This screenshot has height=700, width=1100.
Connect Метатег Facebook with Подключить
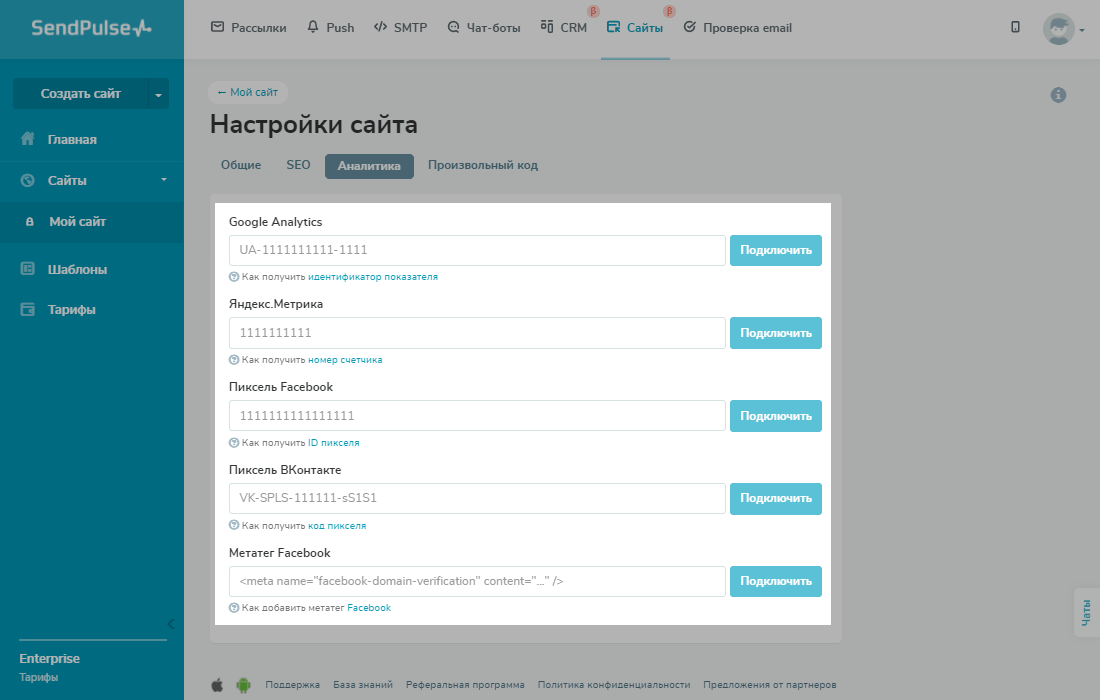pyautogui.click(x=776, y=581)
